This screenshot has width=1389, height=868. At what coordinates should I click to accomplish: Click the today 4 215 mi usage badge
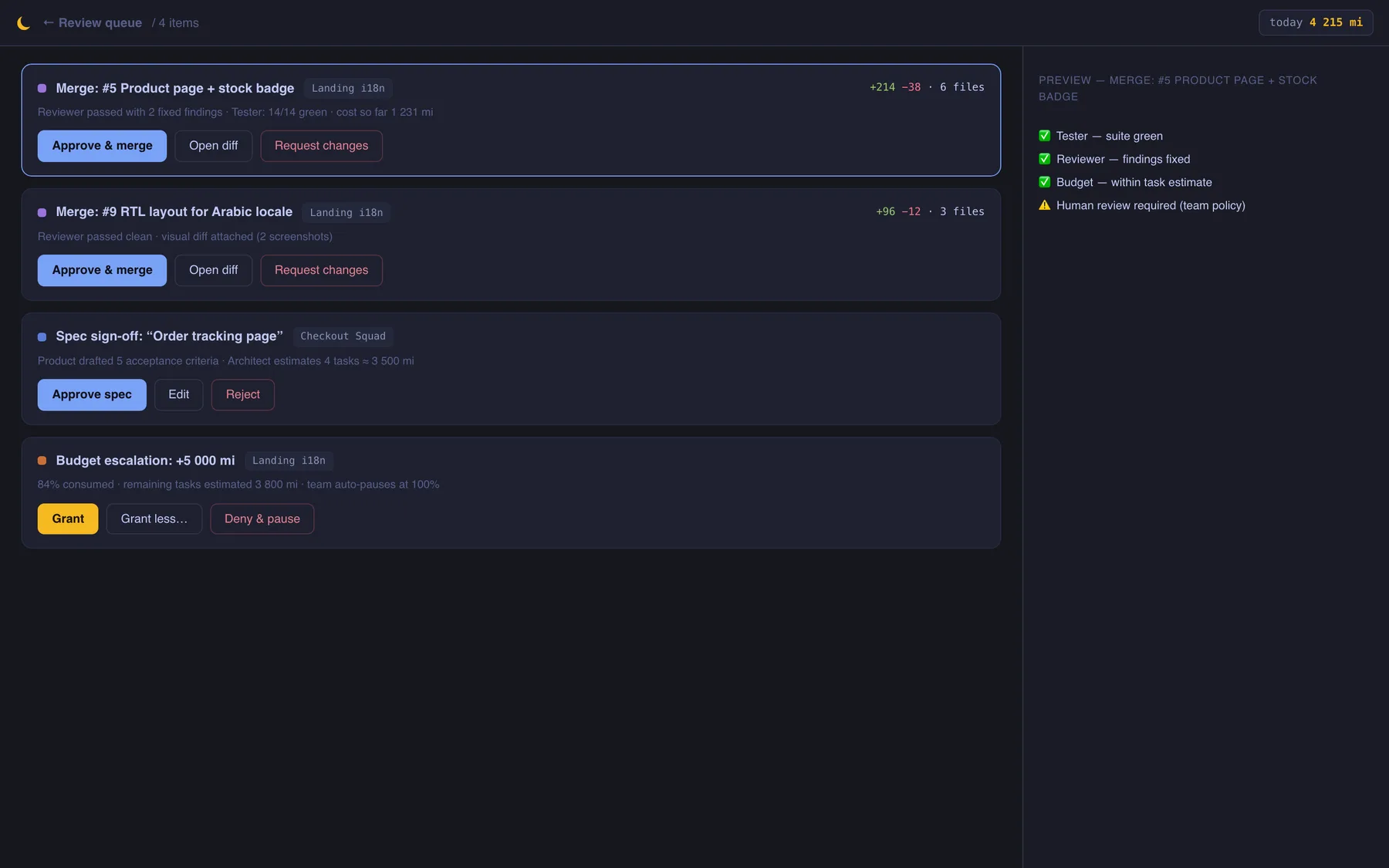tap(1316, 22)
